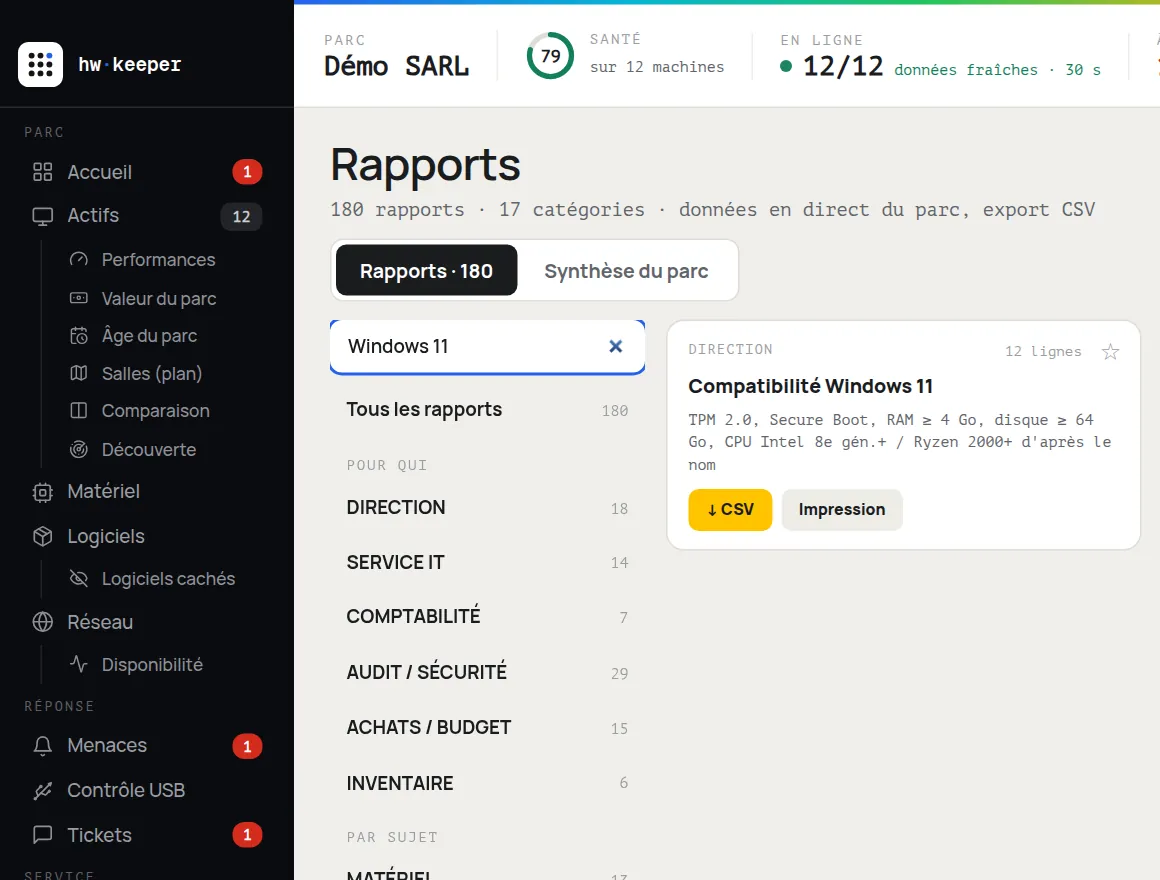Open Comparaison page
The width and height of the screenshot is (1160, 880).
point(155,410)
